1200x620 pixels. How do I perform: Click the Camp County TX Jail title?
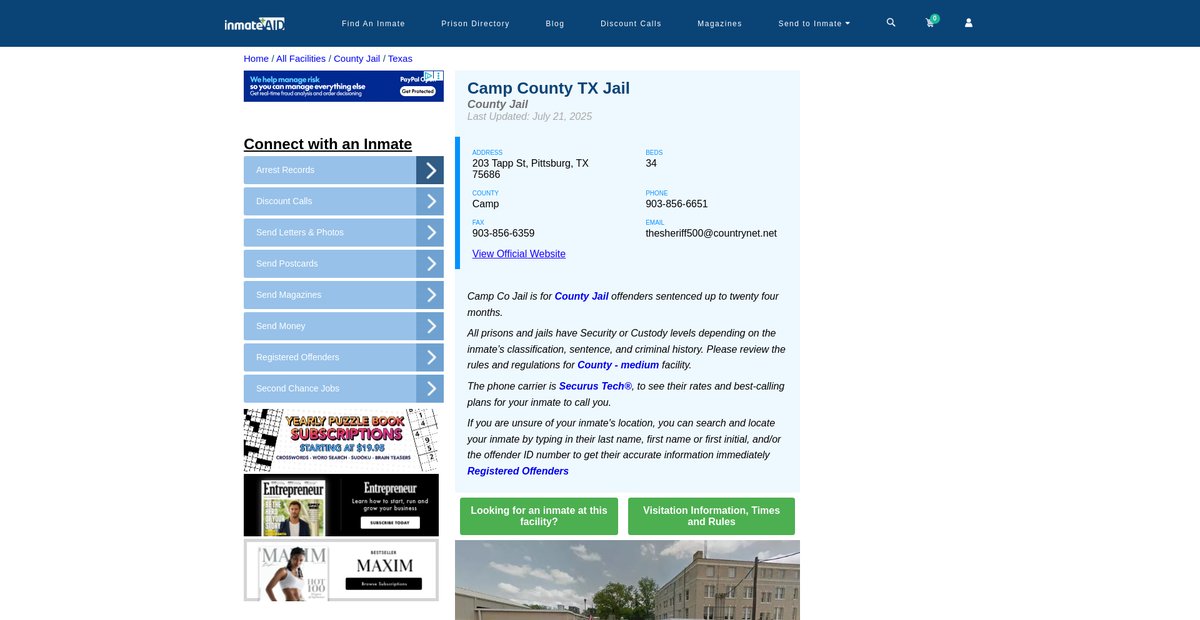[548, 88]
